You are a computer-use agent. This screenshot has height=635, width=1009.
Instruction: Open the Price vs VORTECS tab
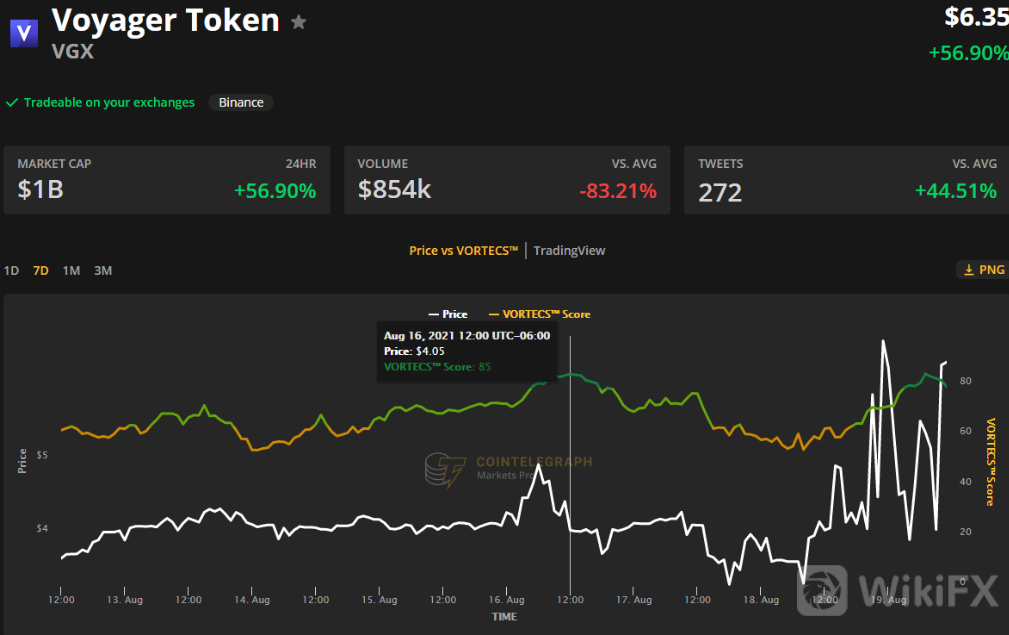coord(463,251)
